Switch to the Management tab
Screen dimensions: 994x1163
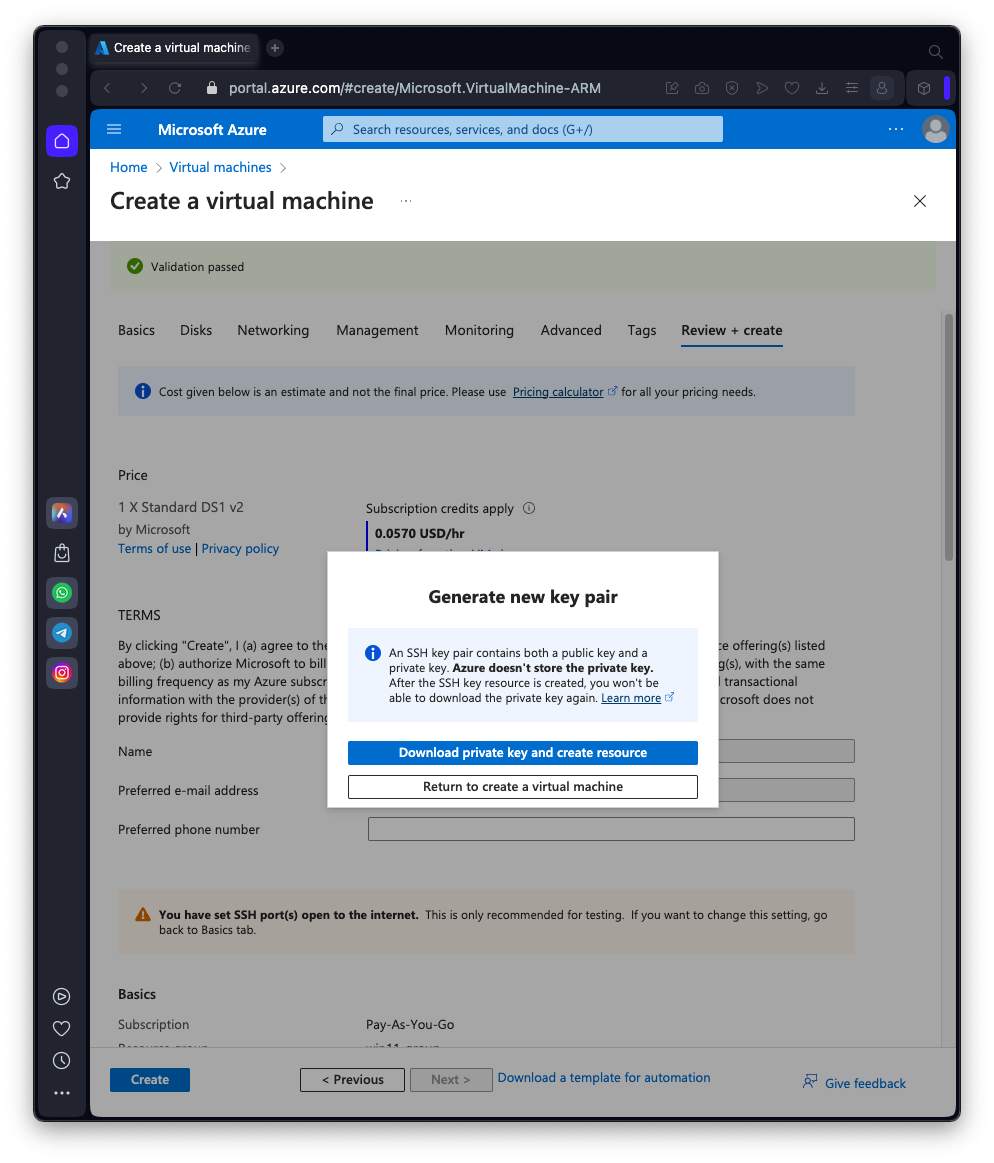click(377, 330)
